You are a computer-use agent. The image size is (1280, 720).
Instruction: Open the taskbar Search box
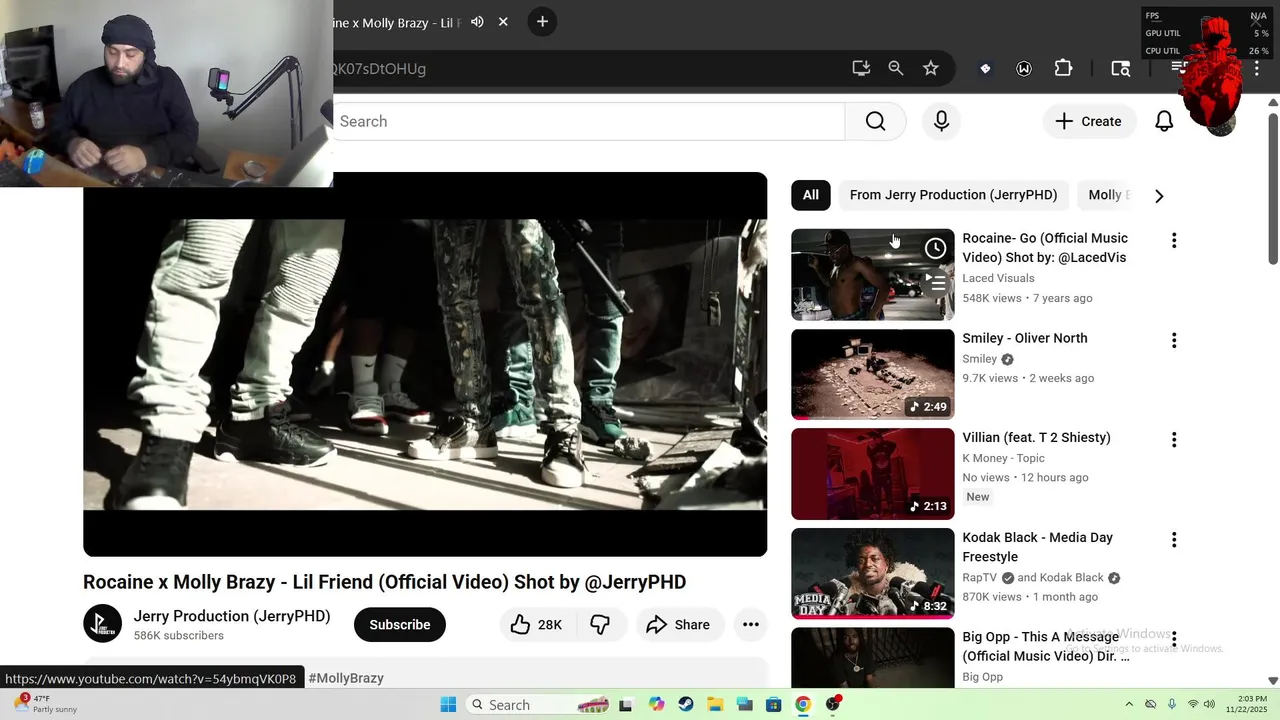(x=540, y=704)
